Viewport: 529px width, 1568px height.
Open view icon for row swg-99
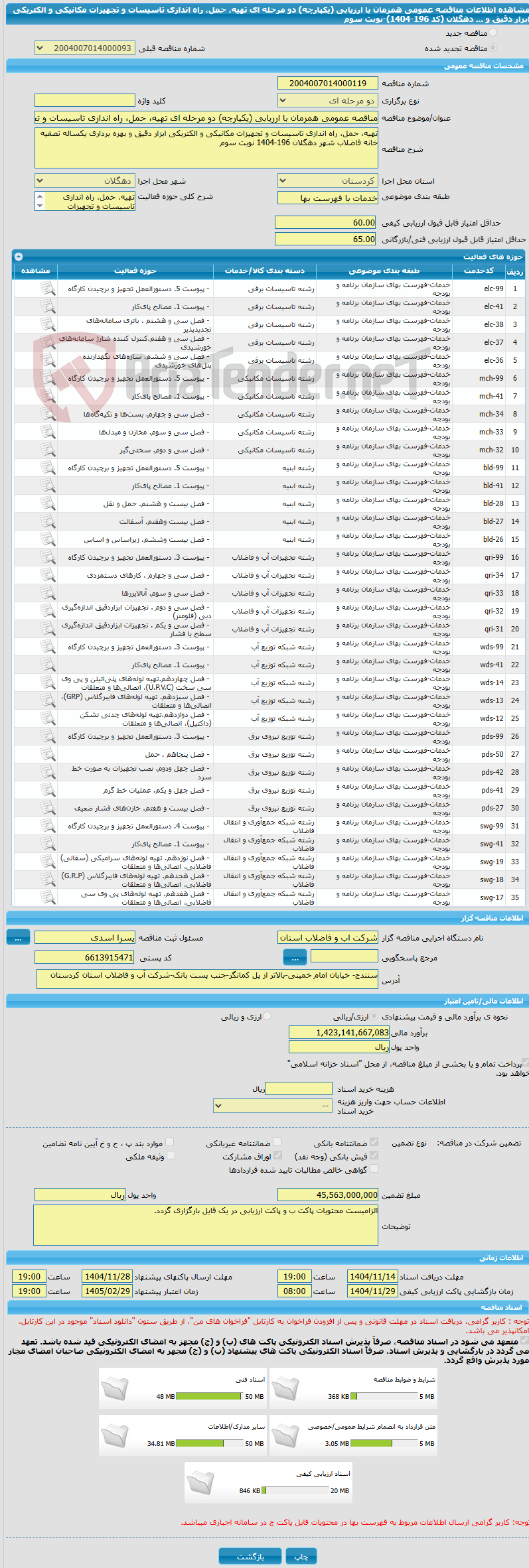coord(48,826)
